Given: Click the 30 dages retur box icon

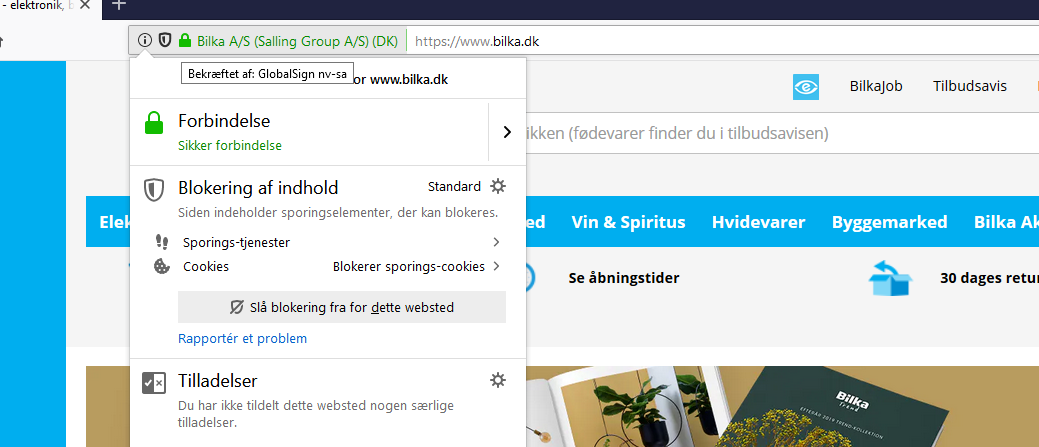Looking at the screenshot, I should 890,278.
